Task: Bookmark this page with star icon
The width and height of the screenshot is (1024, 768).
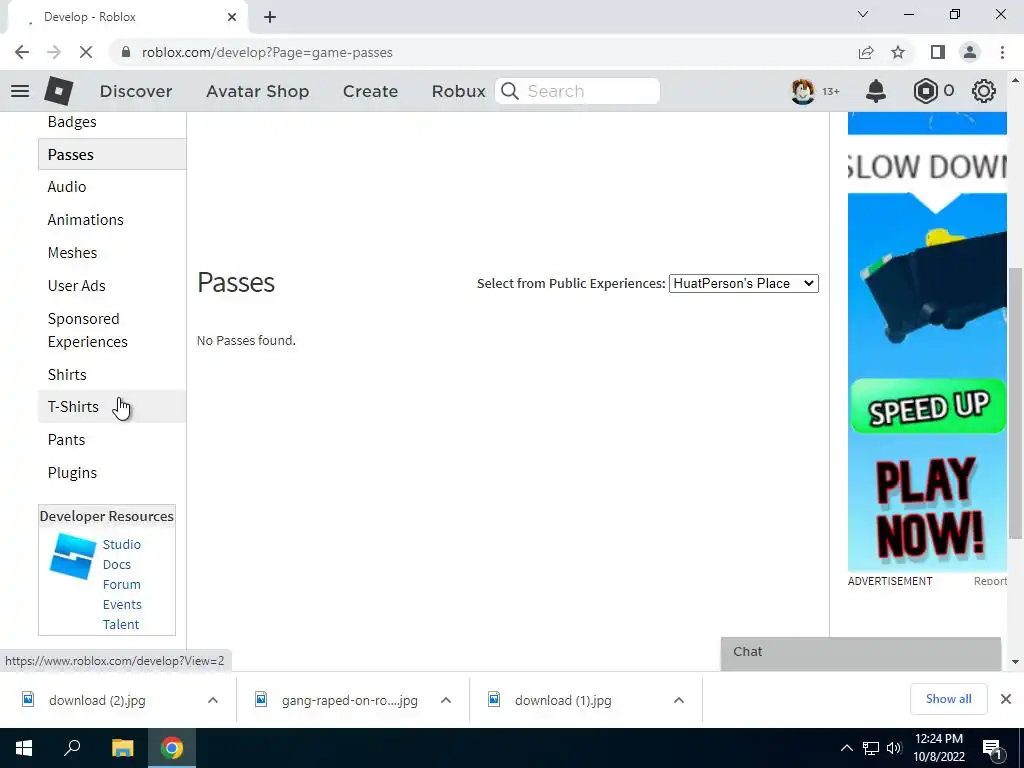Action: (x=898, y=52)
